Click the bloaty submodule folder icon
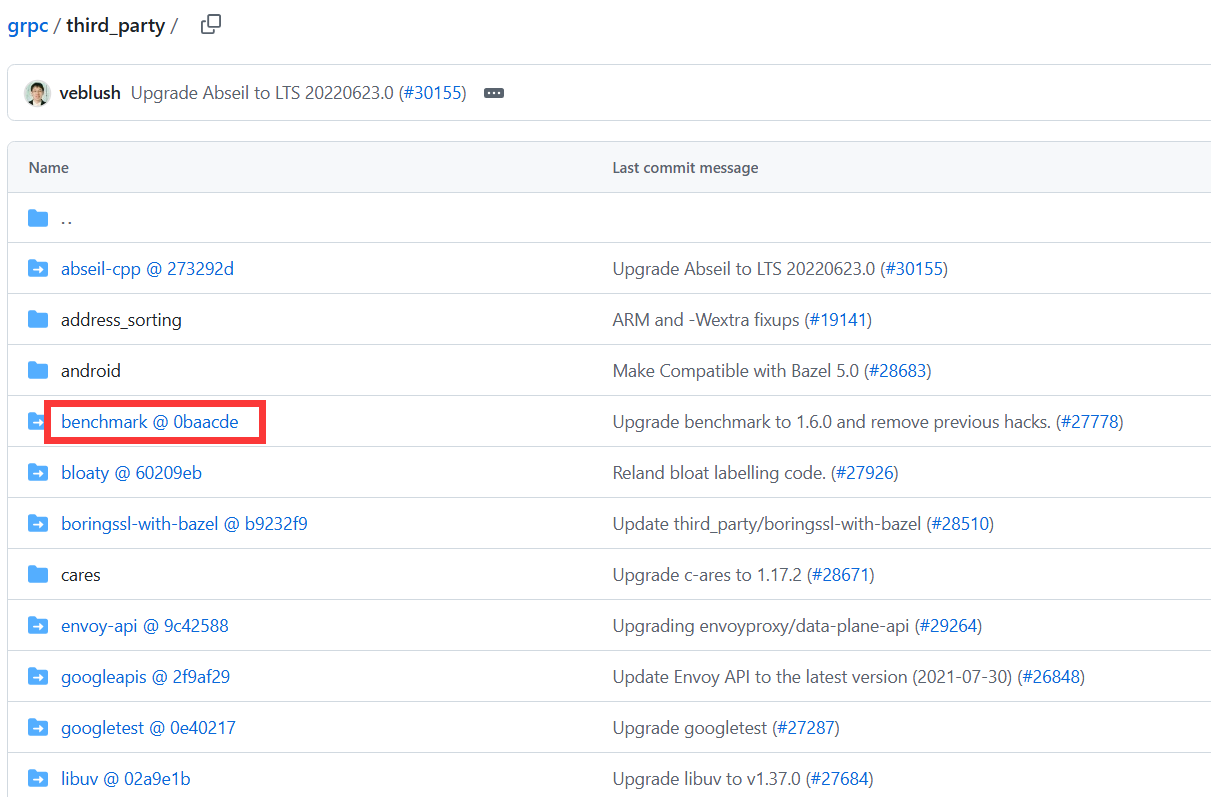Viewport: 1211px width, 797px height. coord(37,472)
